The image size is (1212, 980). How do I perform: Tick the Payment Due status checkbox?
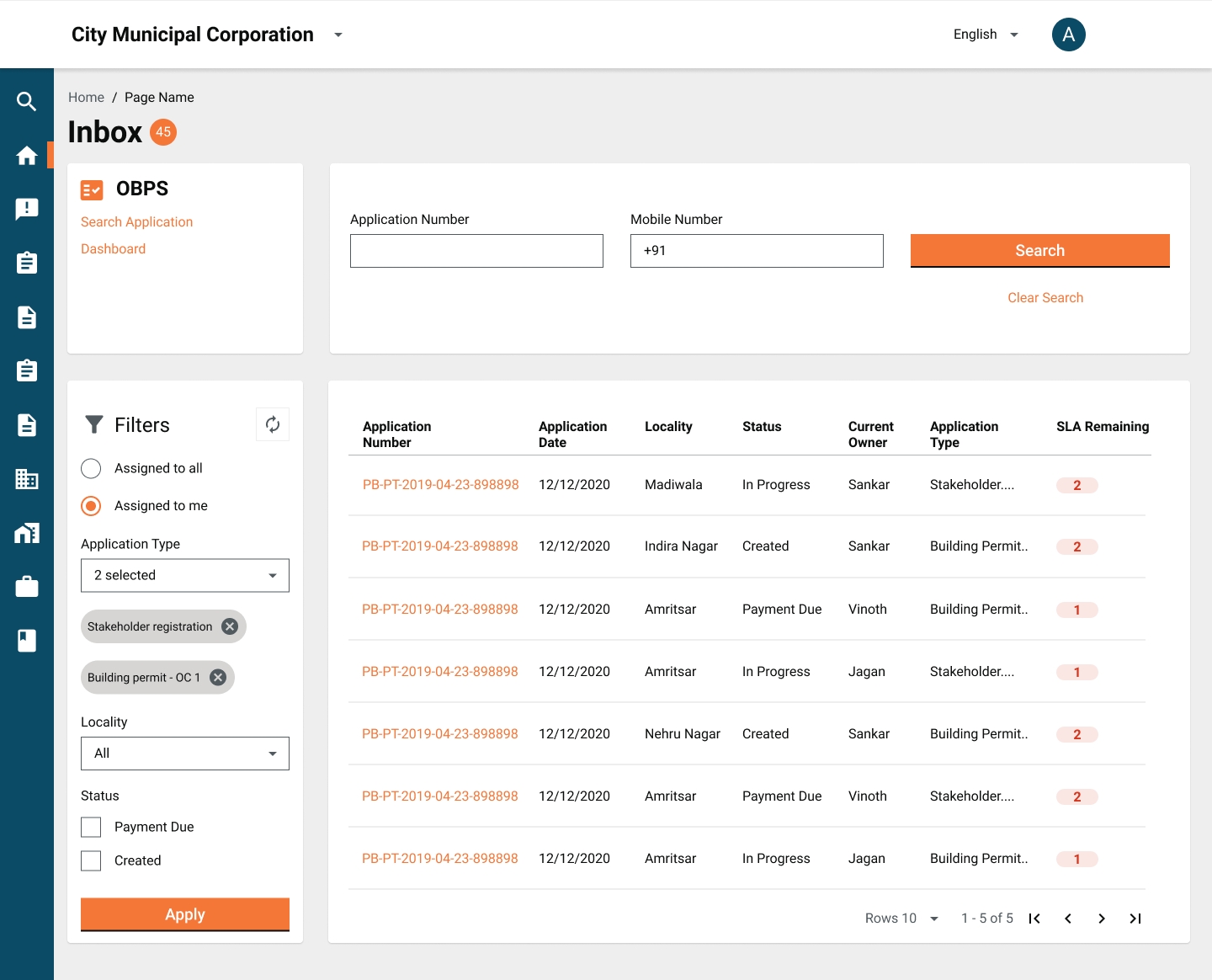click(91, 828)
